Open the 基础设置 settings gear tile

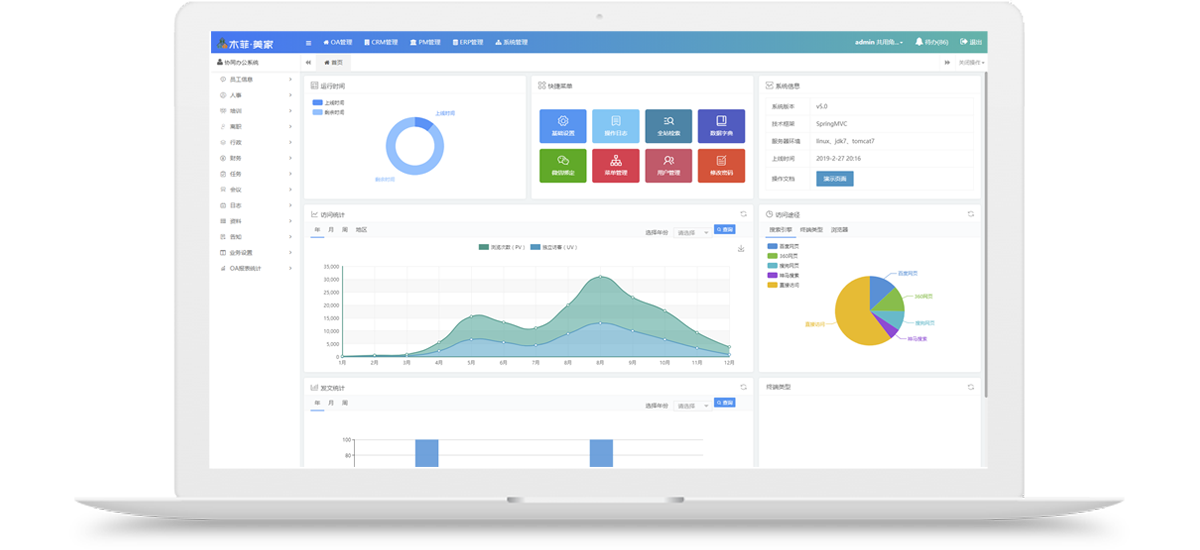(562, 125)
